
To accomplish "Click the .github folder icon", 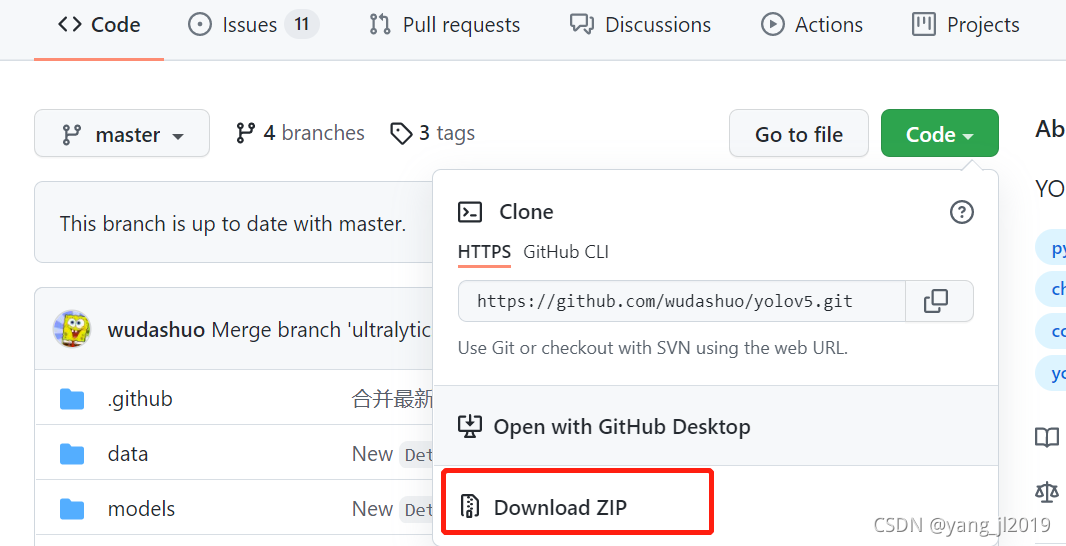I will [72, 399].
